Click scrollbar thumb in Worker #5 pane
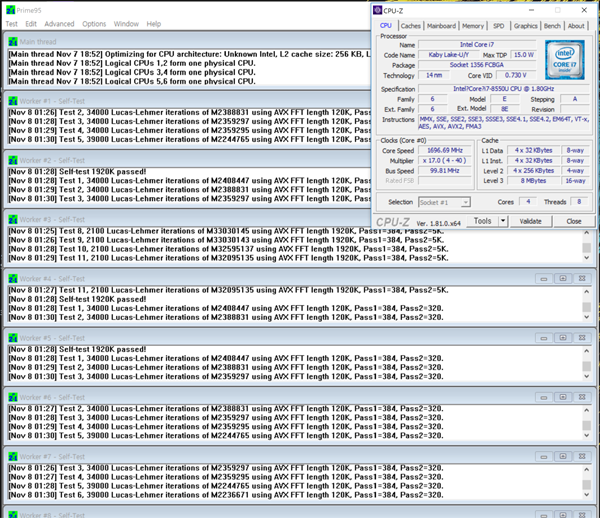600x518 pixels. pyautogui.click(x=587, y=366)
